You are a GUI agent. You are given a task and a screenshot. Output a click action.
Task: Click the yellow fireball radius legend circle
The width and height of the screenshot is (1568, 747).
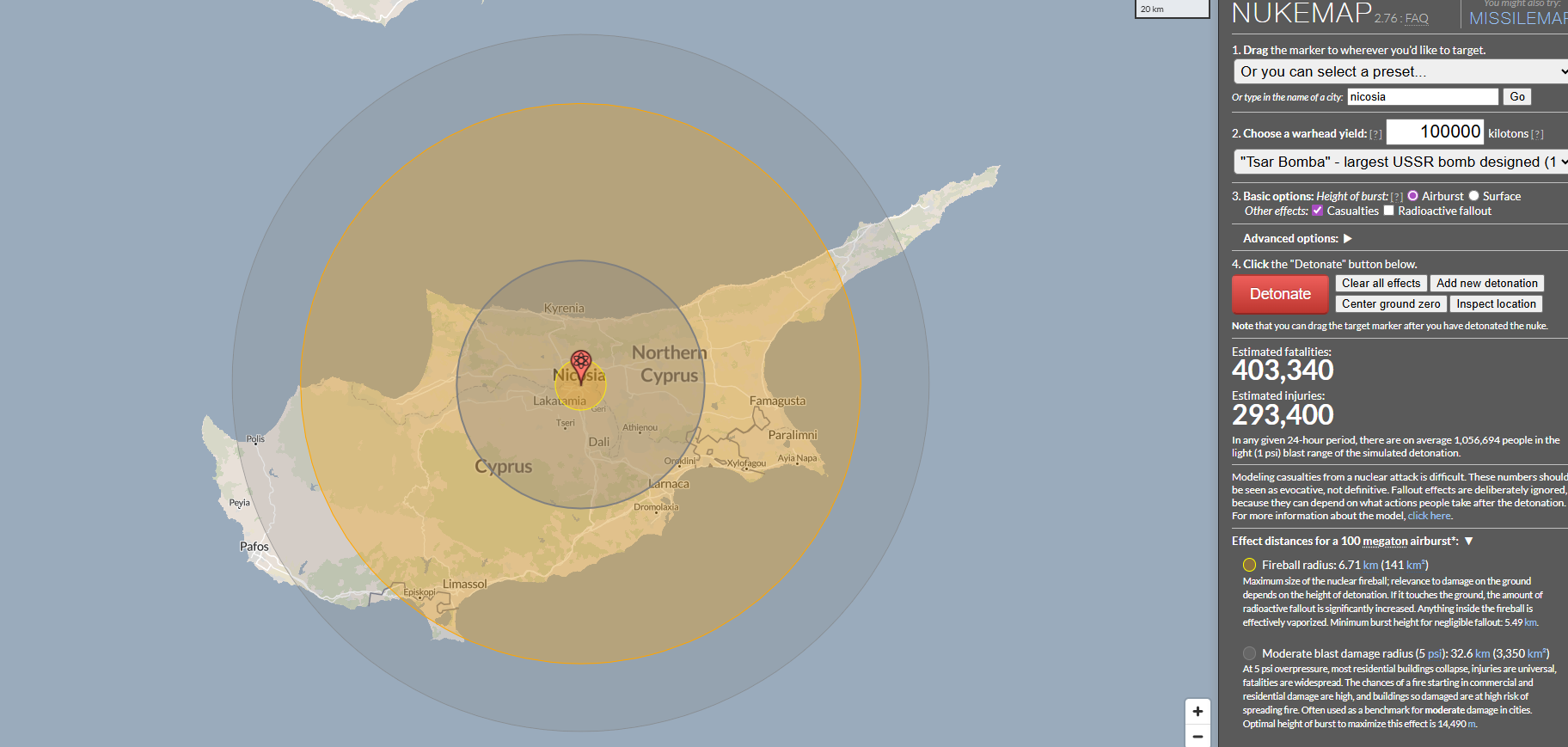[x=1249, y=565]
